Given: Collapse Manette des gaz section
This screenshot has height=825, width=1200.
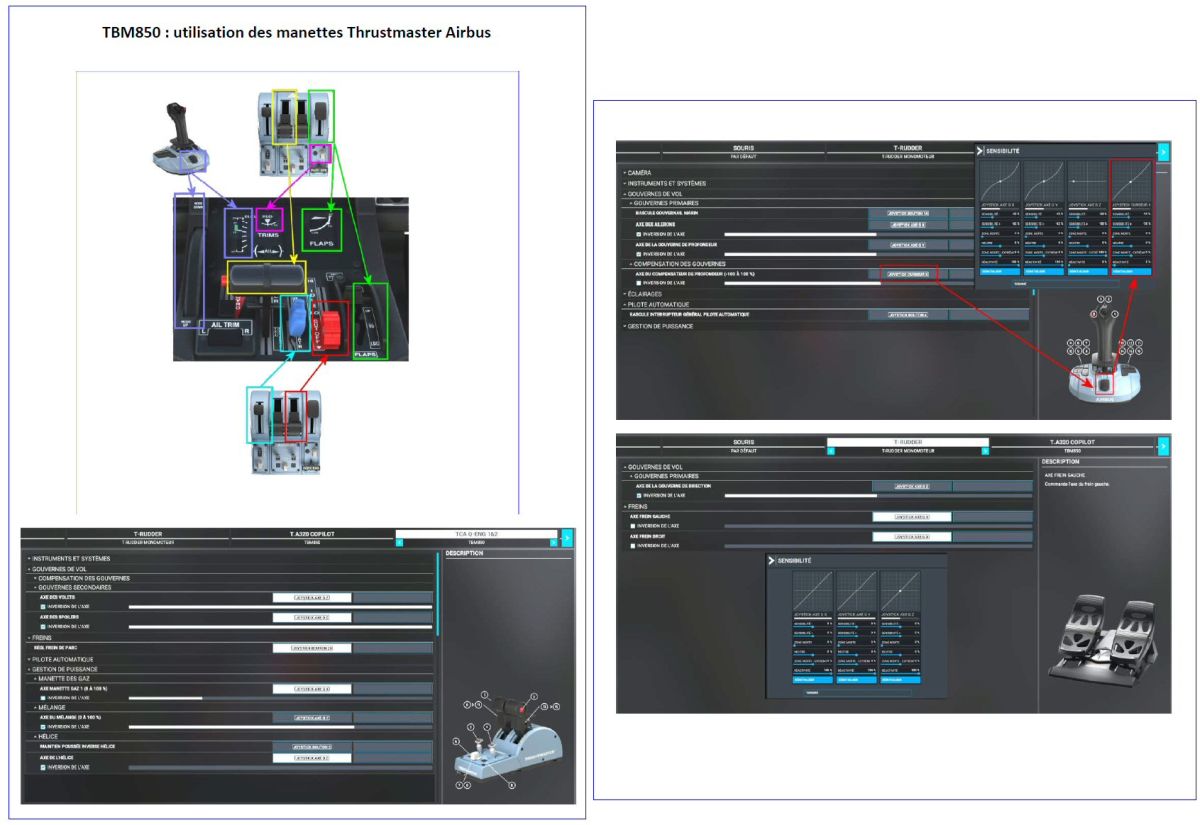Looking at the screenshot, I should point(62,678).
